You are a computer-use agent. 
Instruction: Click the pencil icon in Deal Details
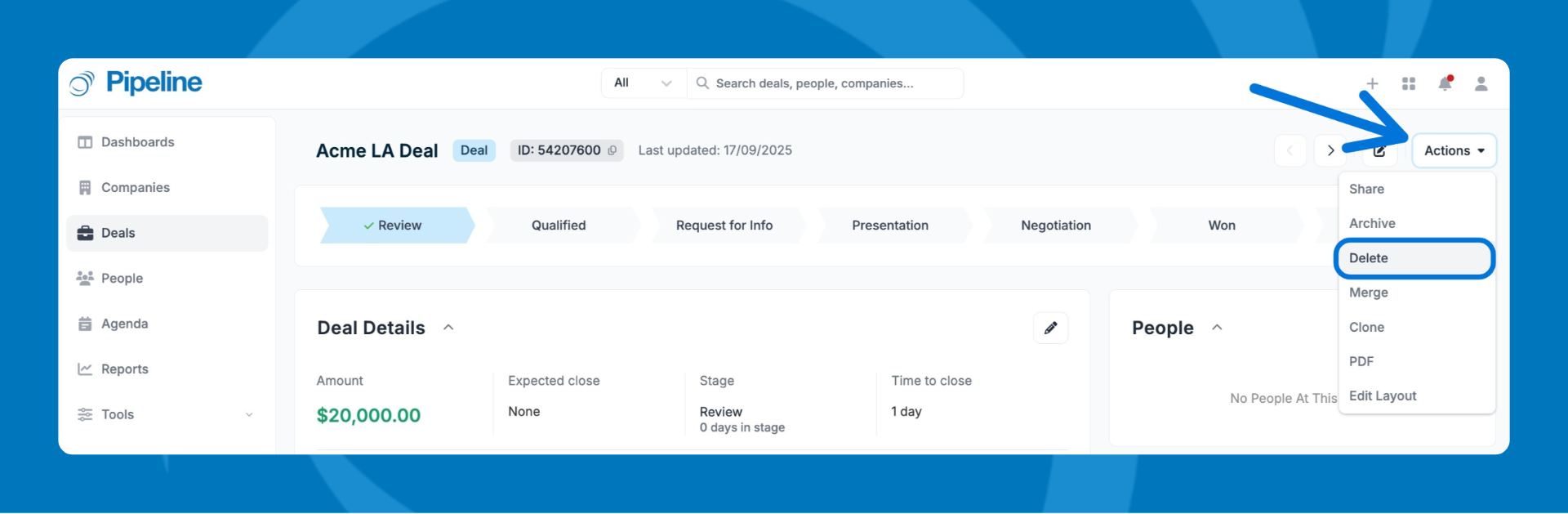point(1050,328)
